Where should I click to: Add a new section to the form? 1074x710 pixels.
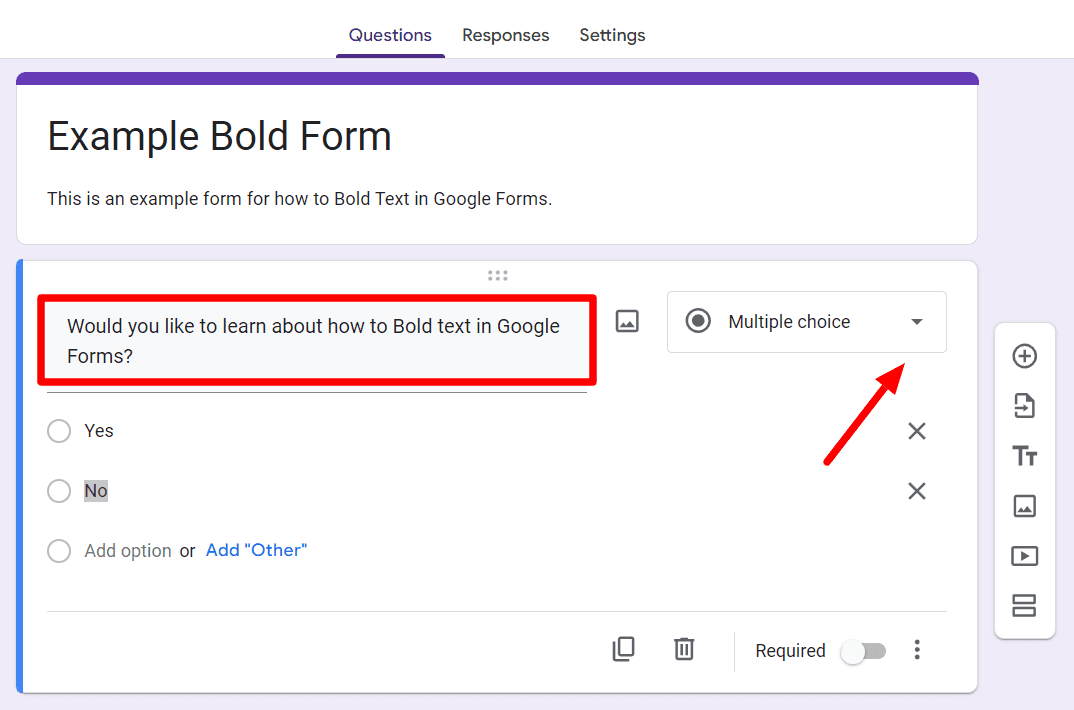[x=1024, y=605]
